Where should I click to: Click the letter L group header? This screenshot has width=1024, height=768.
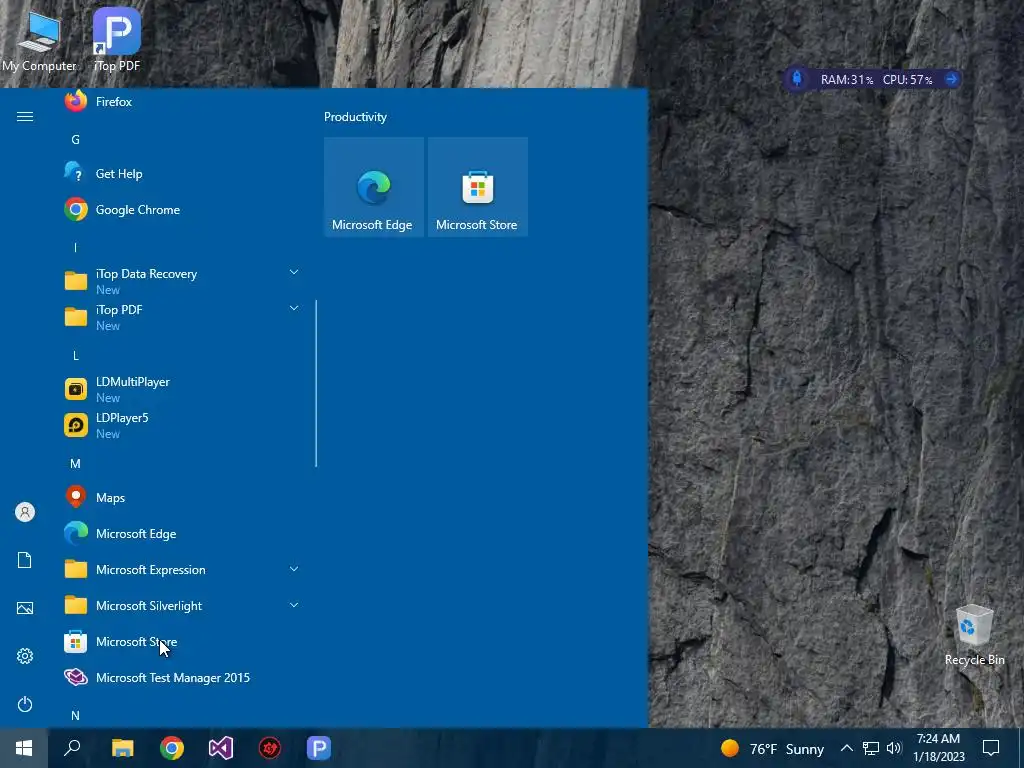point(76,356)
